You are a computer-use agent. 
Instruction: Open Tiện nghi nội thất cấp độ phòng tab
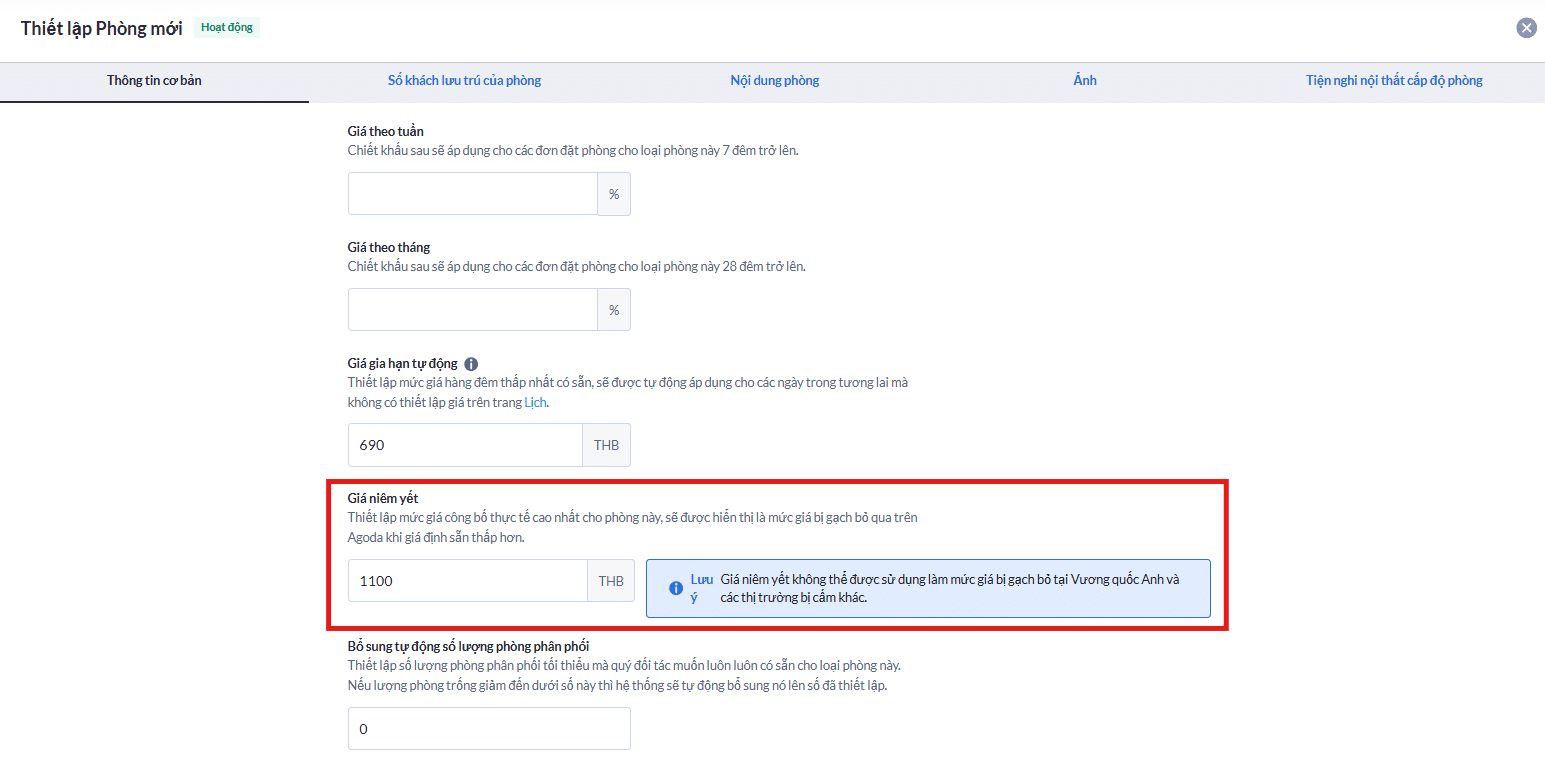pos(1394,80)
